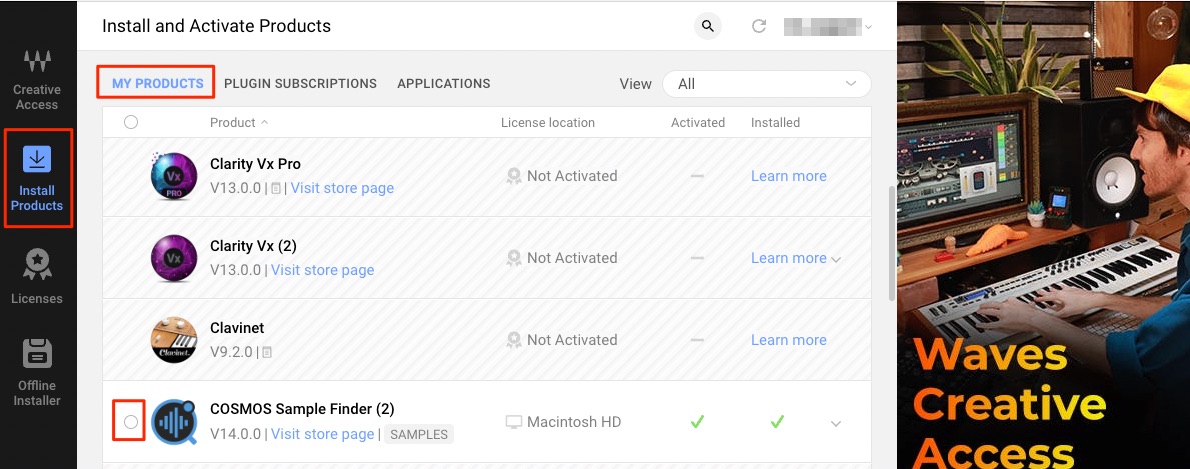
Task: Click the Installed column header
Action: 775,122
